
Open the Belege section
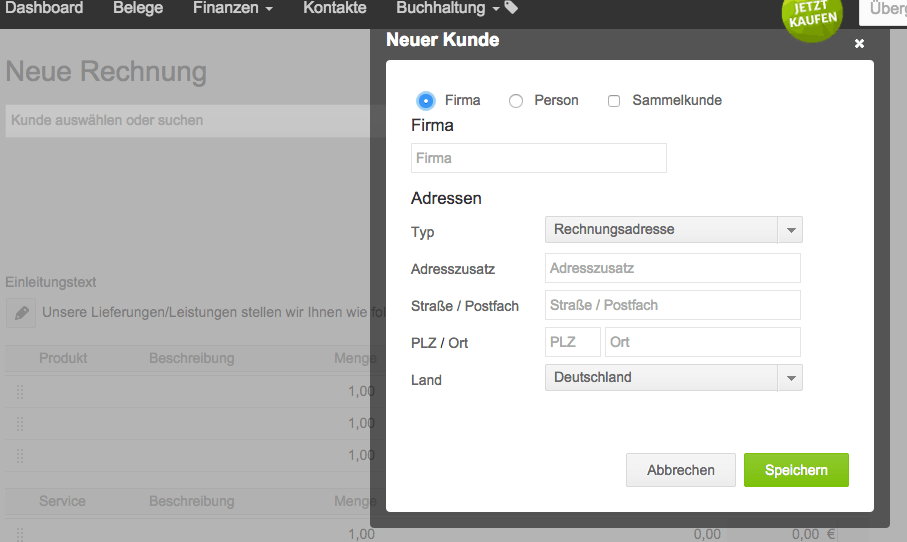138,8
